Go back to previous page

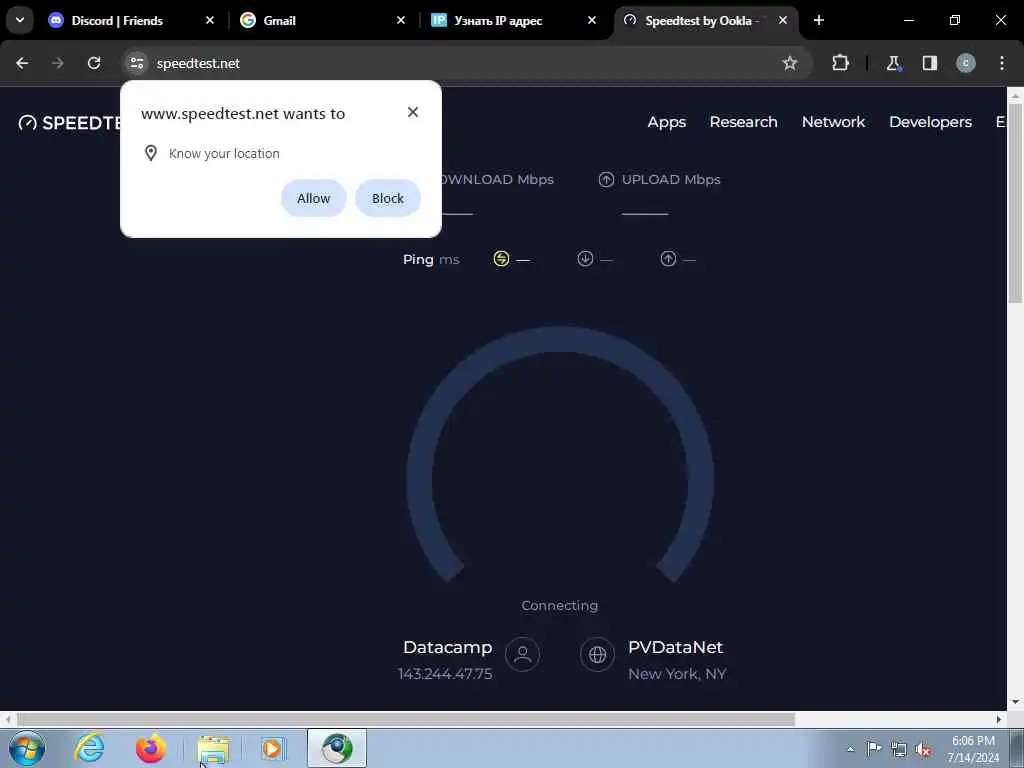22,63
